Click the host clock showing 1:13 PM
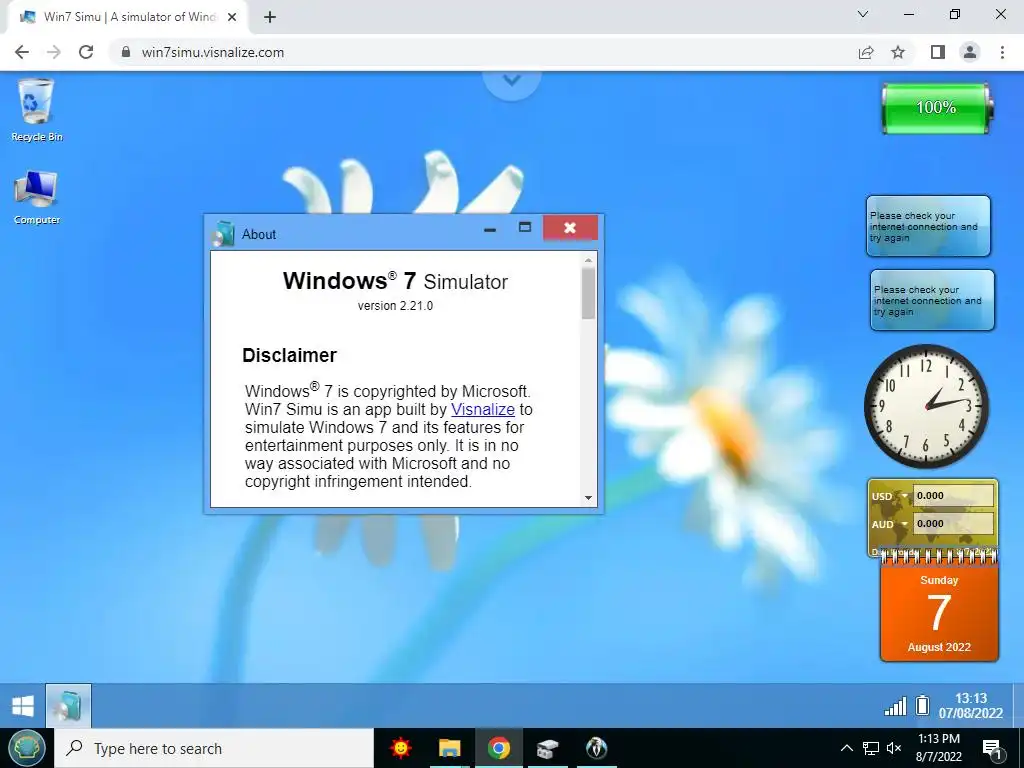 (938, 748)
